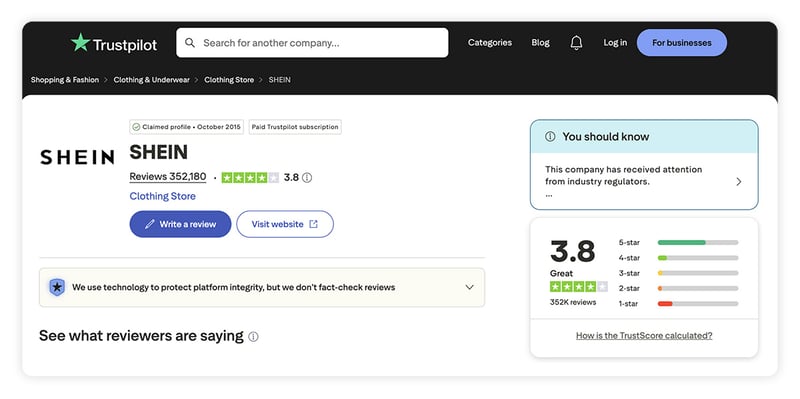Expand the platform integrity notice chevron
The image size is (800, 399).
[469, 287]
